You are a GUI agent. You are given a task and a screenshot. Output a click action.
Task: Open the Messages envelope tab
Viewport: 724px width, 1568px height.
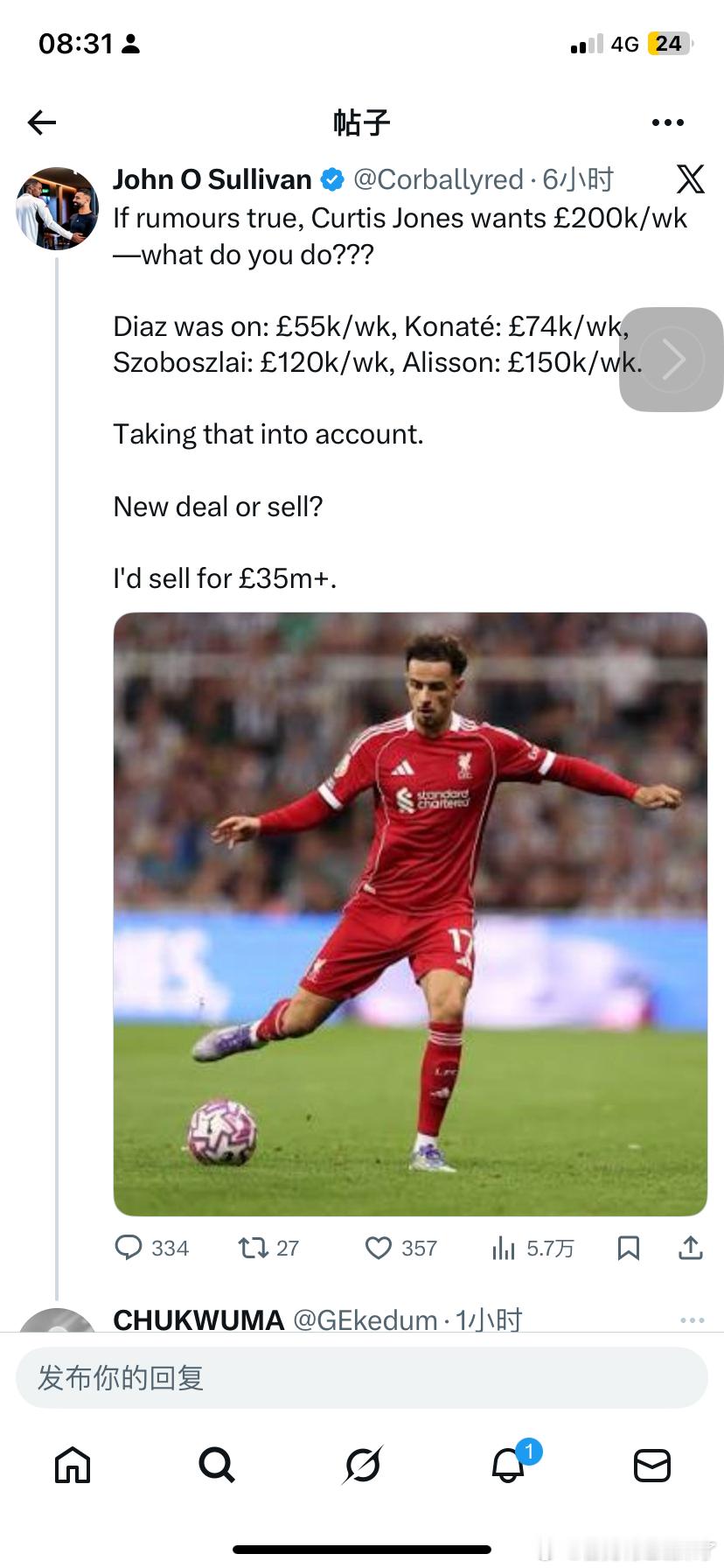651,1464
